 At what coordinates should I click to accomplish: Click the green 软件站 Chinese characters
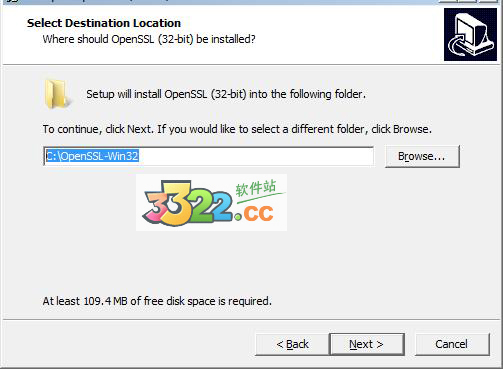(256, 188)
